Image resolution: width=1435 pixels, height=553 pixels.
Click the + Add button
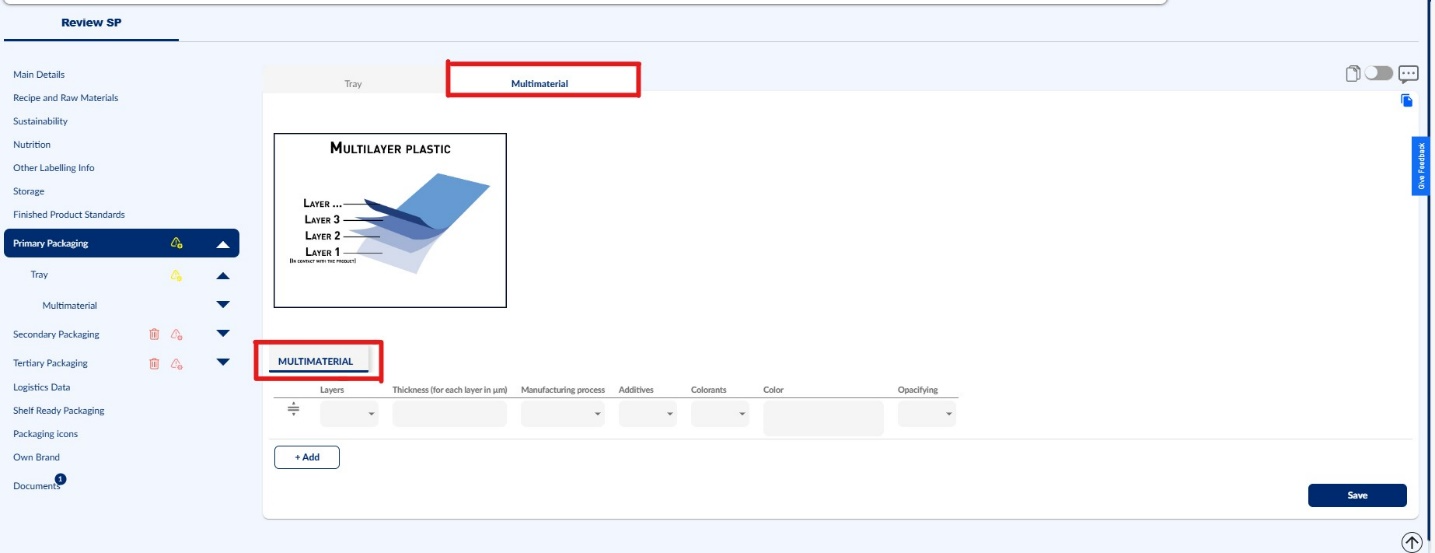pyautogui.click(x=307, y=457)
